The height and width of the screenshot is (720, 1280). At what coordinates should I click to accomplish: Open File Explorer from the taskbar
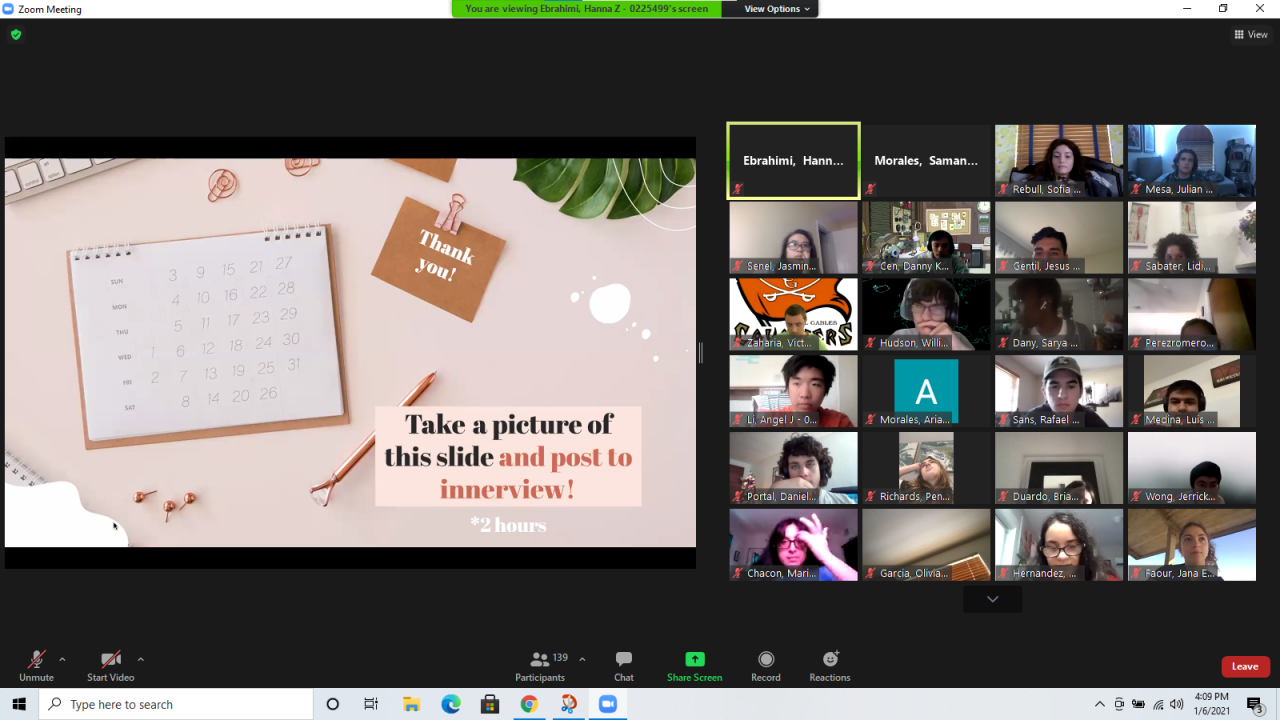(x=411, y=704)
